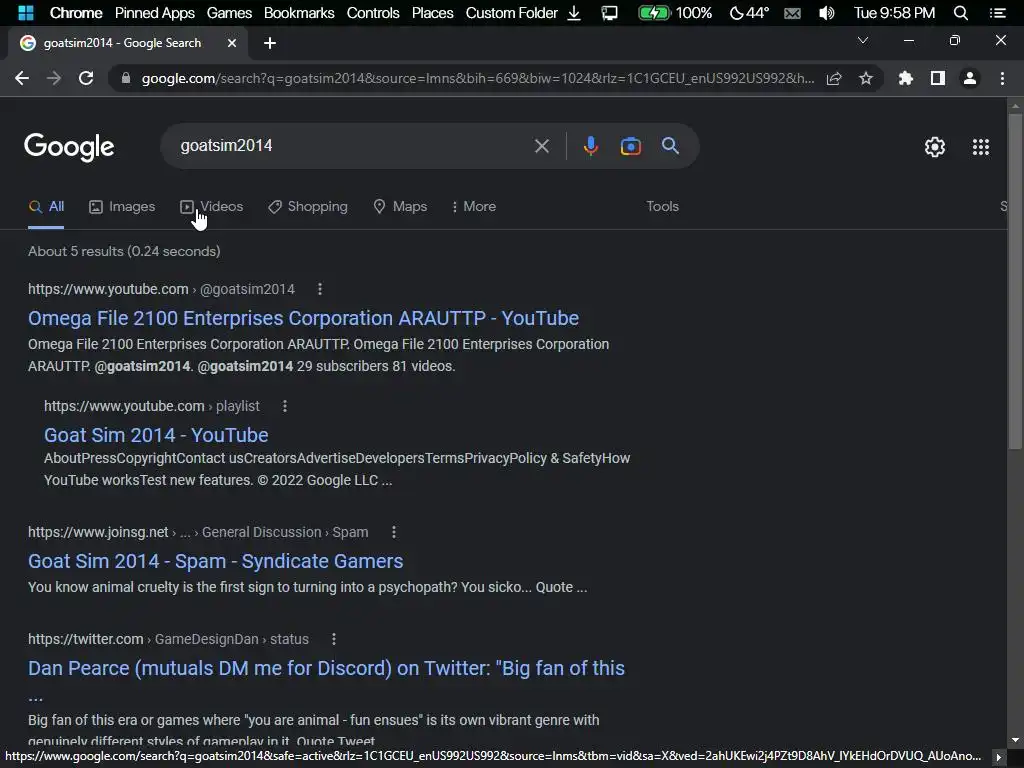
Task: Open the Chrome profile icon
Action: click(x=970, y=78)
